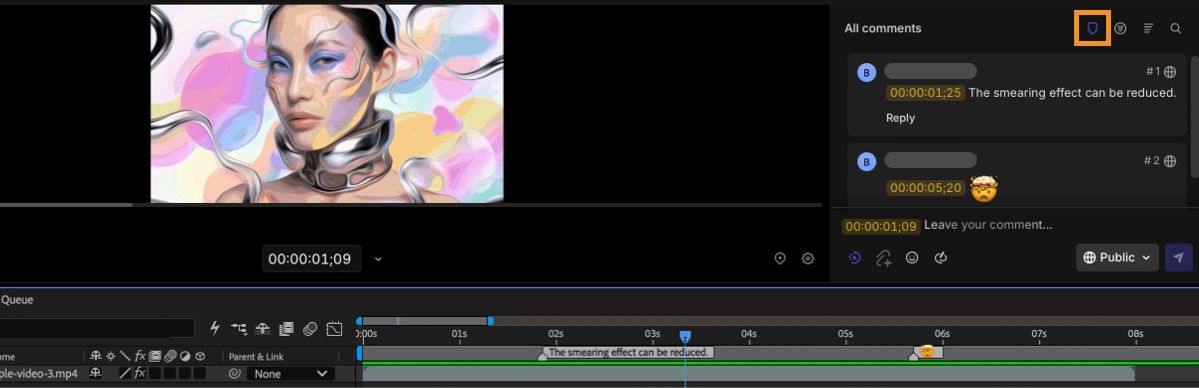
Task: Open the viewer settings gear icon
Action: (807, 259)
